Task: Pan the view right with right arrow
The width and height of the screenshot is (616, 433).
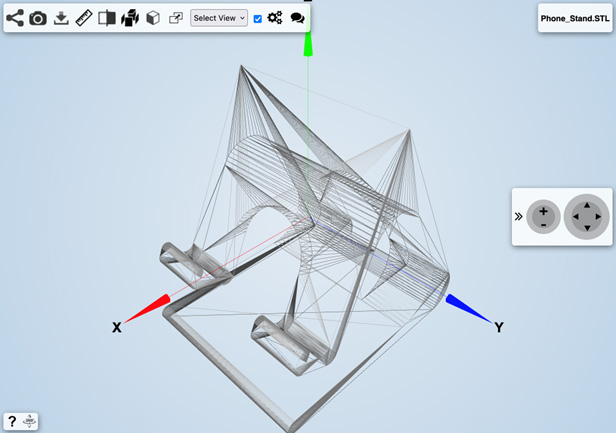Action: (598, 216)
